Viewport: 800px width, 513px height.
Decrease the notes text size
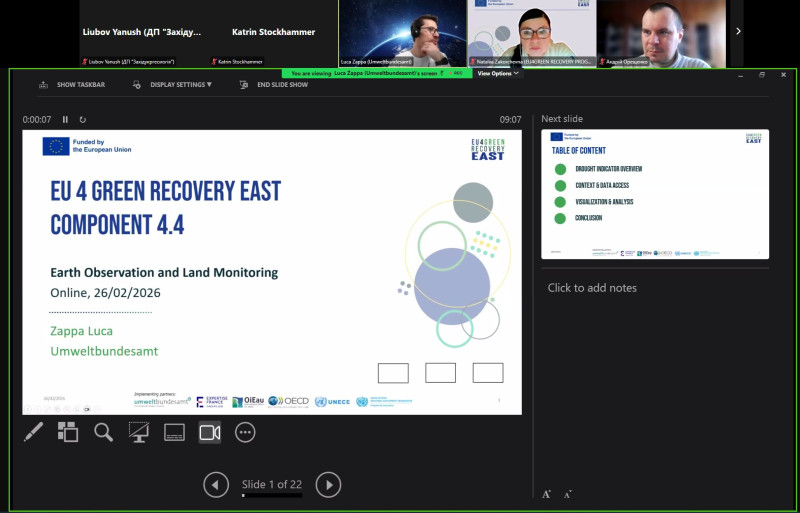click(x=567, y=494)
